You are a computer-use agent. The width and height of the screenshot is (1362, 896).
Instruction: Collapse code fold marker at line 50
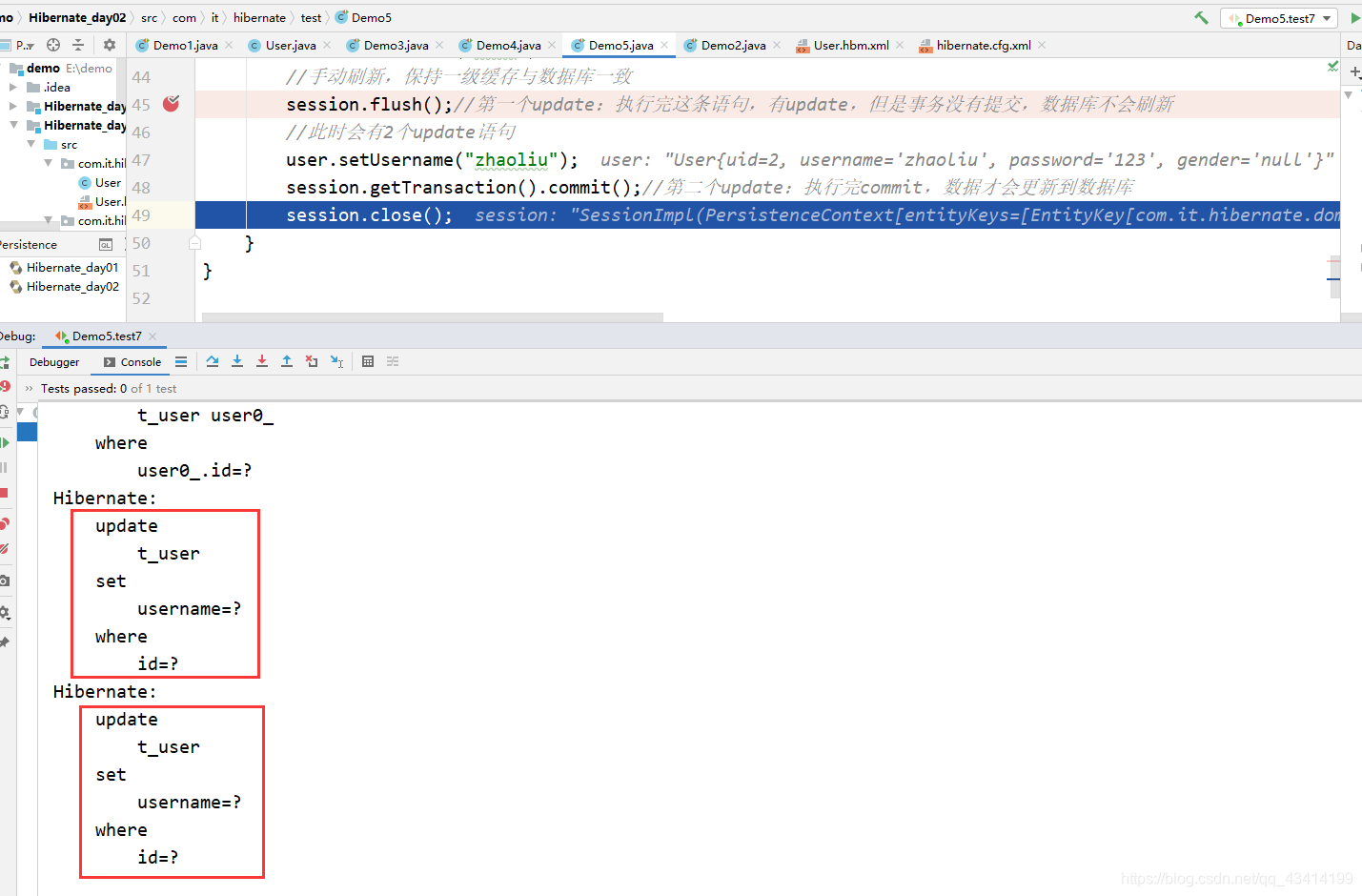(x=194, y=243)
